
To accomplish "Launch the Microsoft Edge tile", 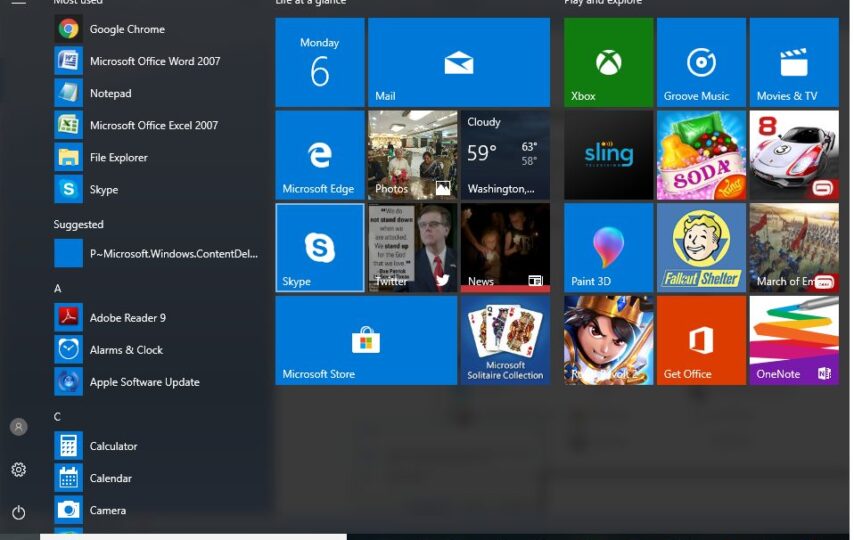I will (x=320, y=155).
